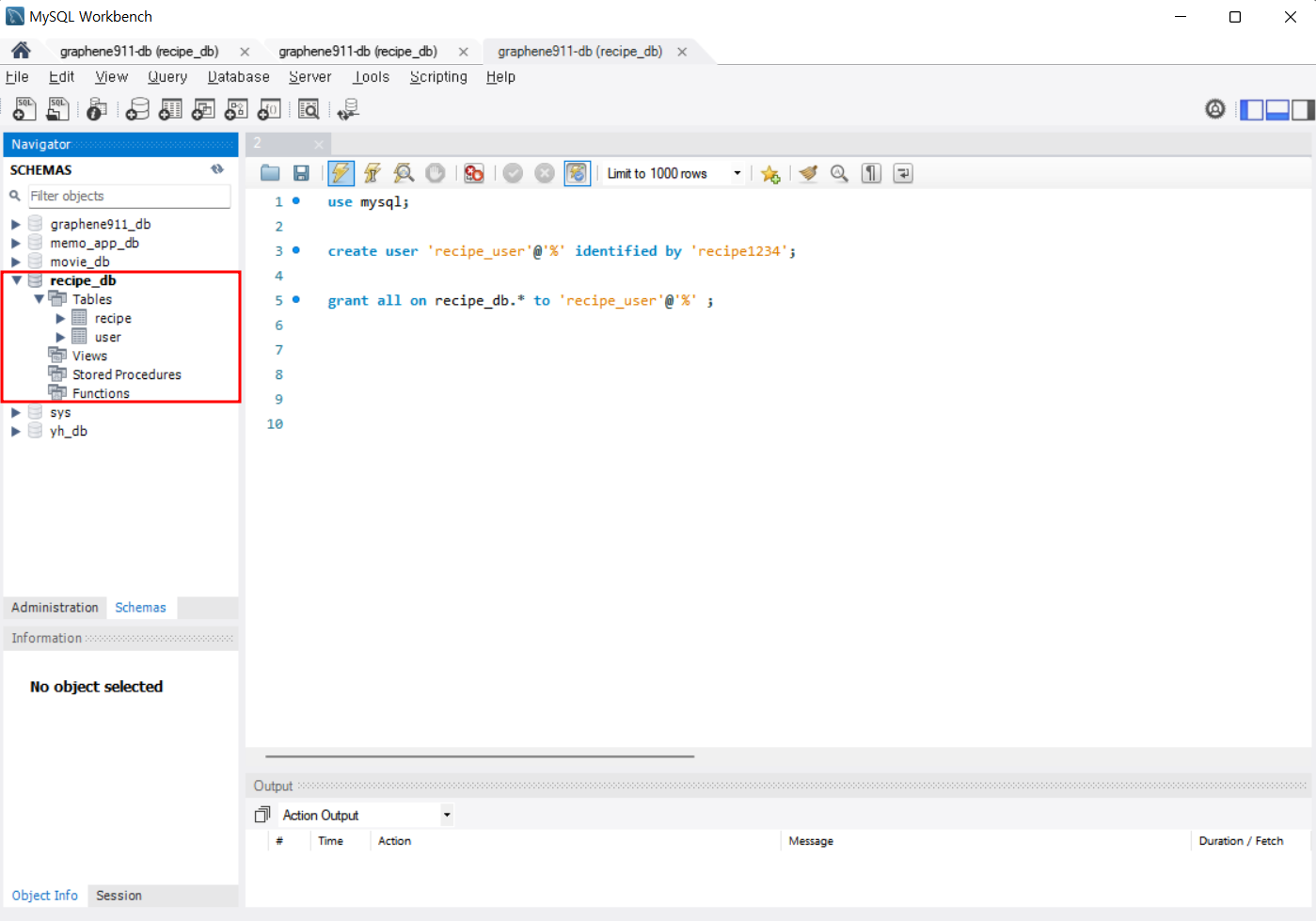This screenshot has width=1316, height=921.
Task: Toggle bottom output panel visibility
Action: 1277,110
